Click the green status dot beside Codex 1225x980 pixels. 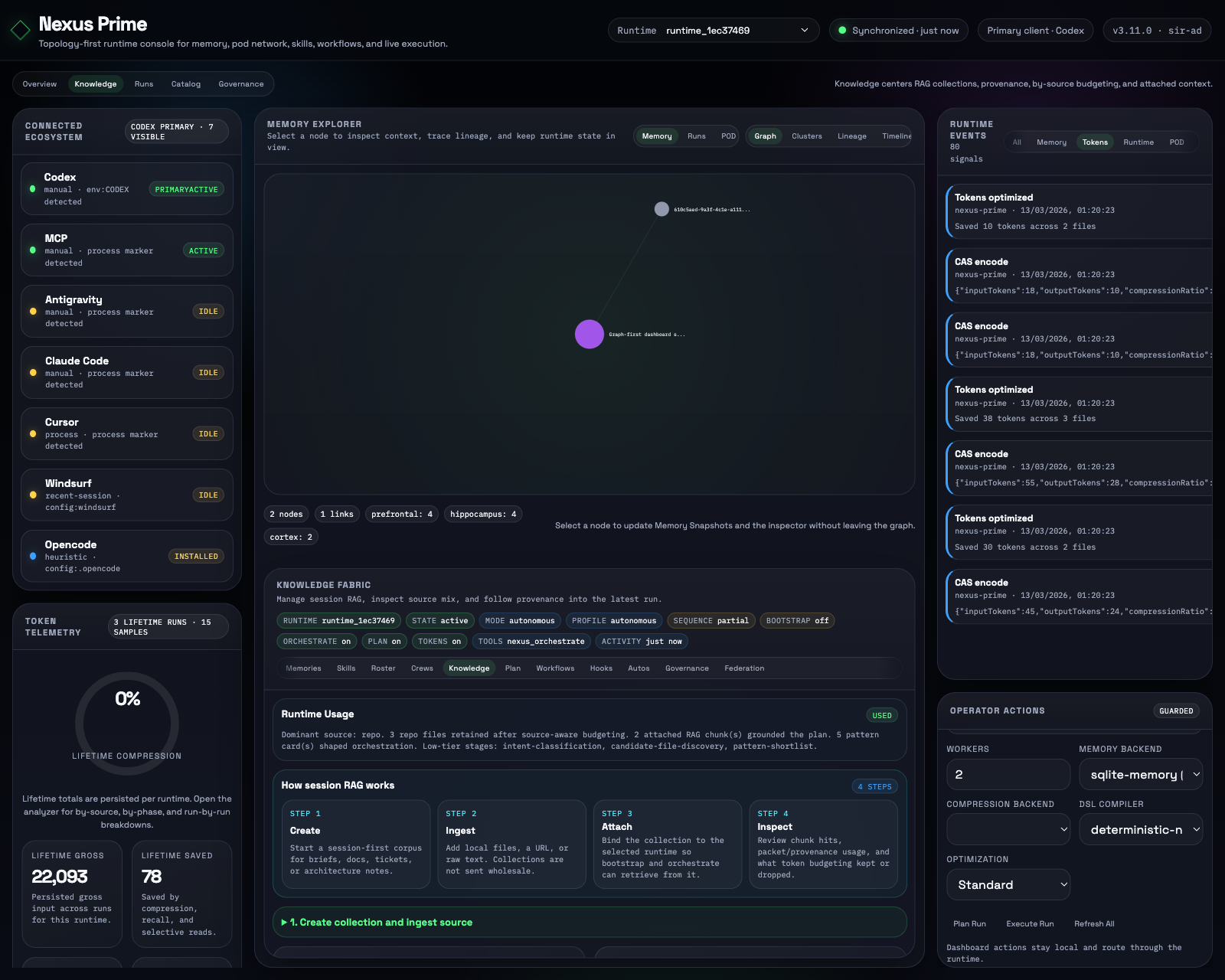coord(33,189)
